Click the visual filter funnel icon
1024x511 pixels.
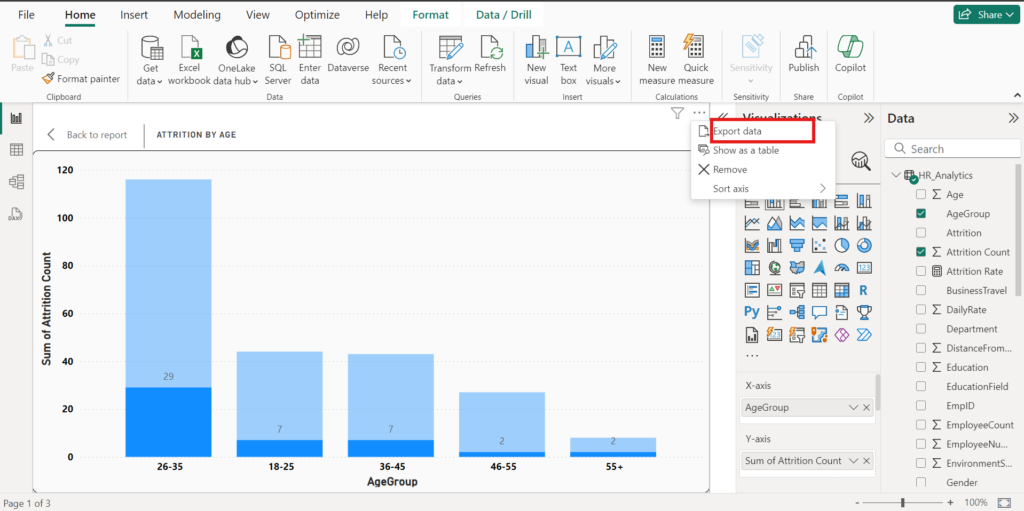click(677, 113)
